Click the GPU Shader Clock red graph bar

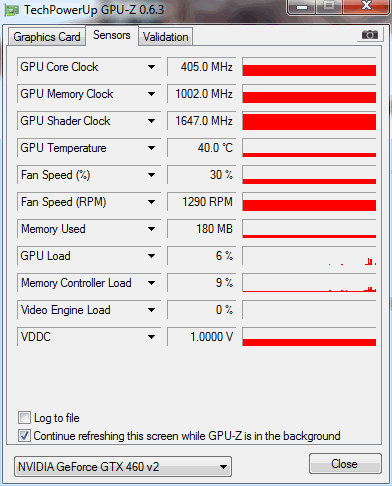tap(309, 121)
